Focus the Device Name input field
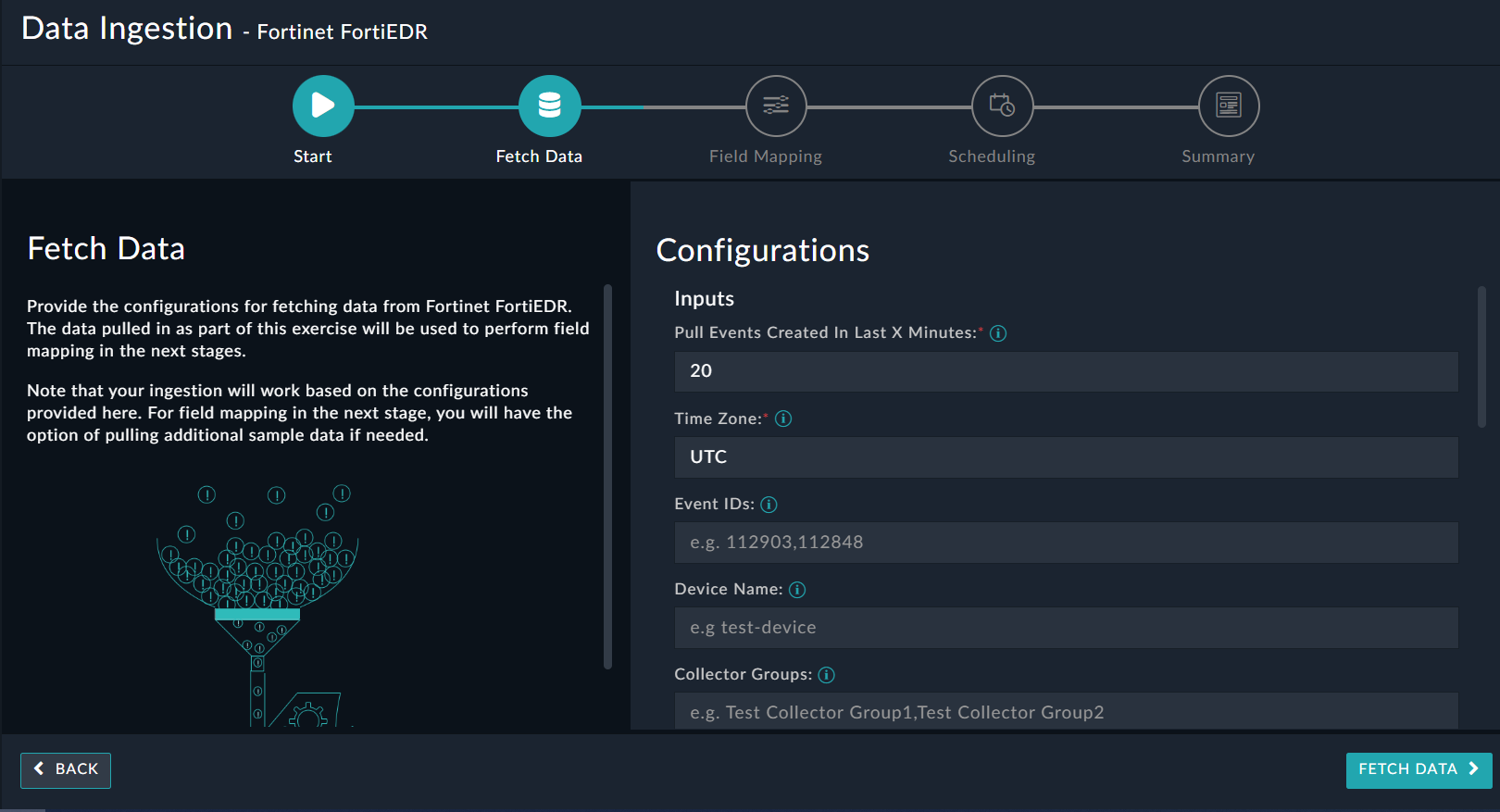Image resolution: width=1500 pixels, height=812 pixels. [x=1066, y=628]
